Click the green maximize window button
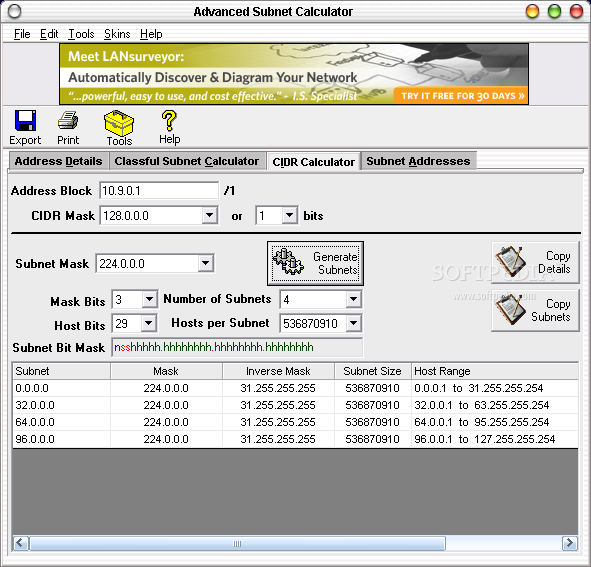This screenshot has width=591, height=567. tap(554, 11)
